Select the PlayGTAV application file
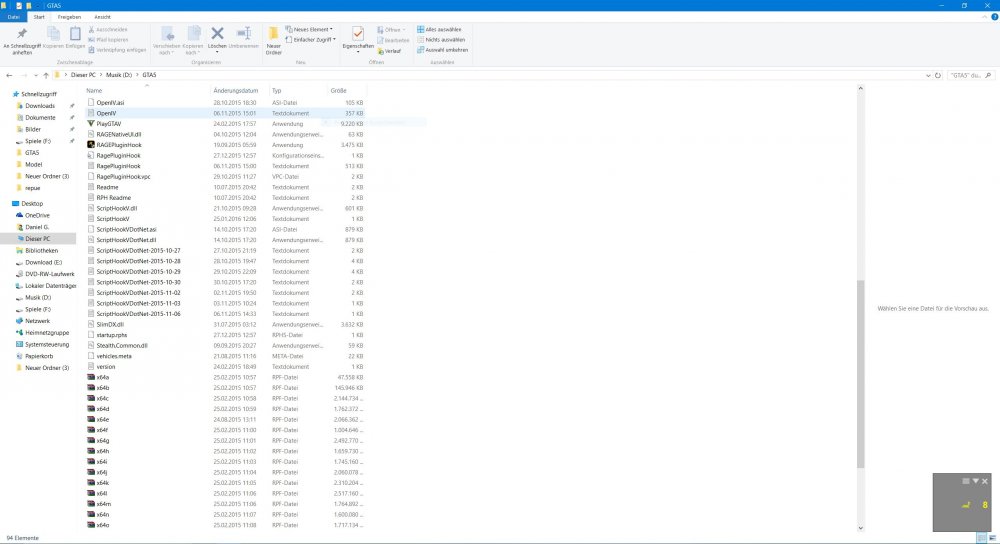 pos(108,123)
